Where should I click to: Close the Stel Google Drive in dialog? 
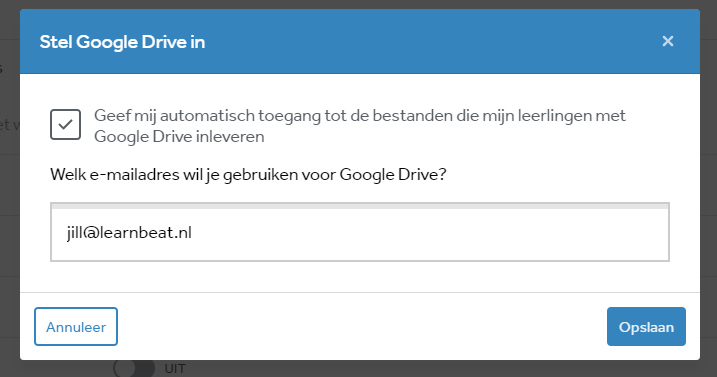tap(668, 41)
